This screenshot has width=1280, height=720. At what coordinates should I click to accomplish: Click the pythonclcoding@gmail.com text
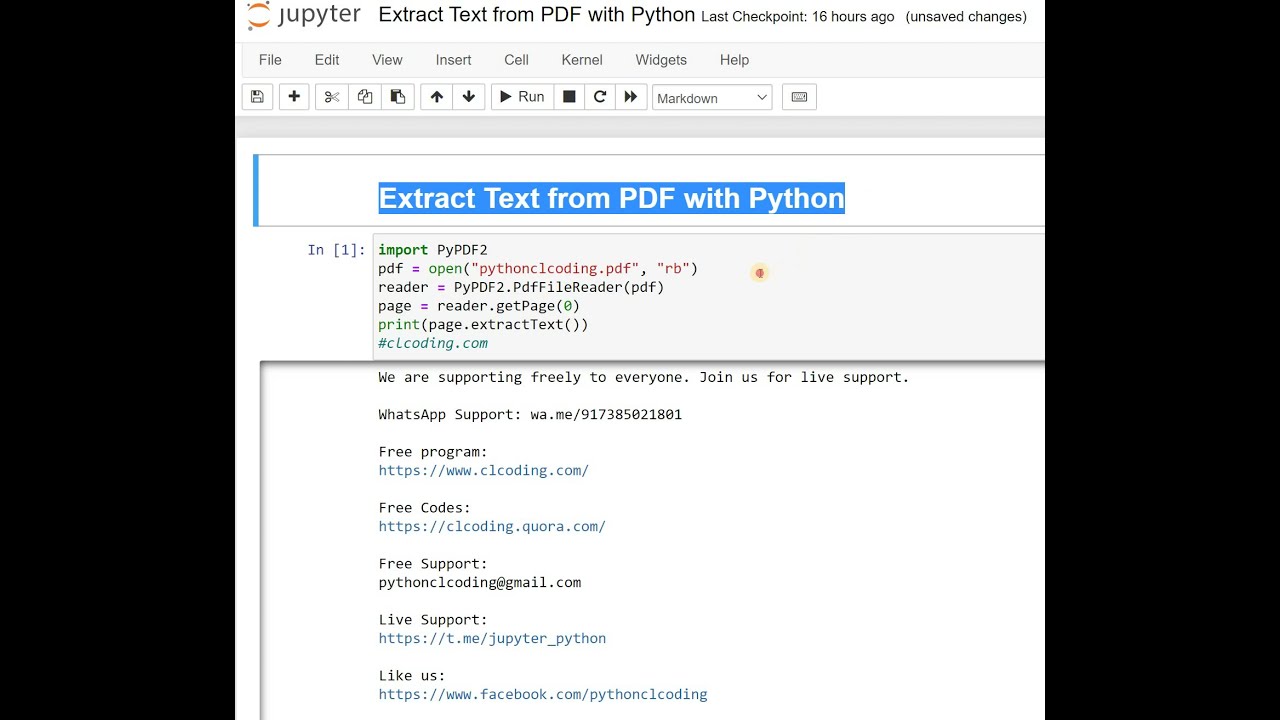point(480,582)
